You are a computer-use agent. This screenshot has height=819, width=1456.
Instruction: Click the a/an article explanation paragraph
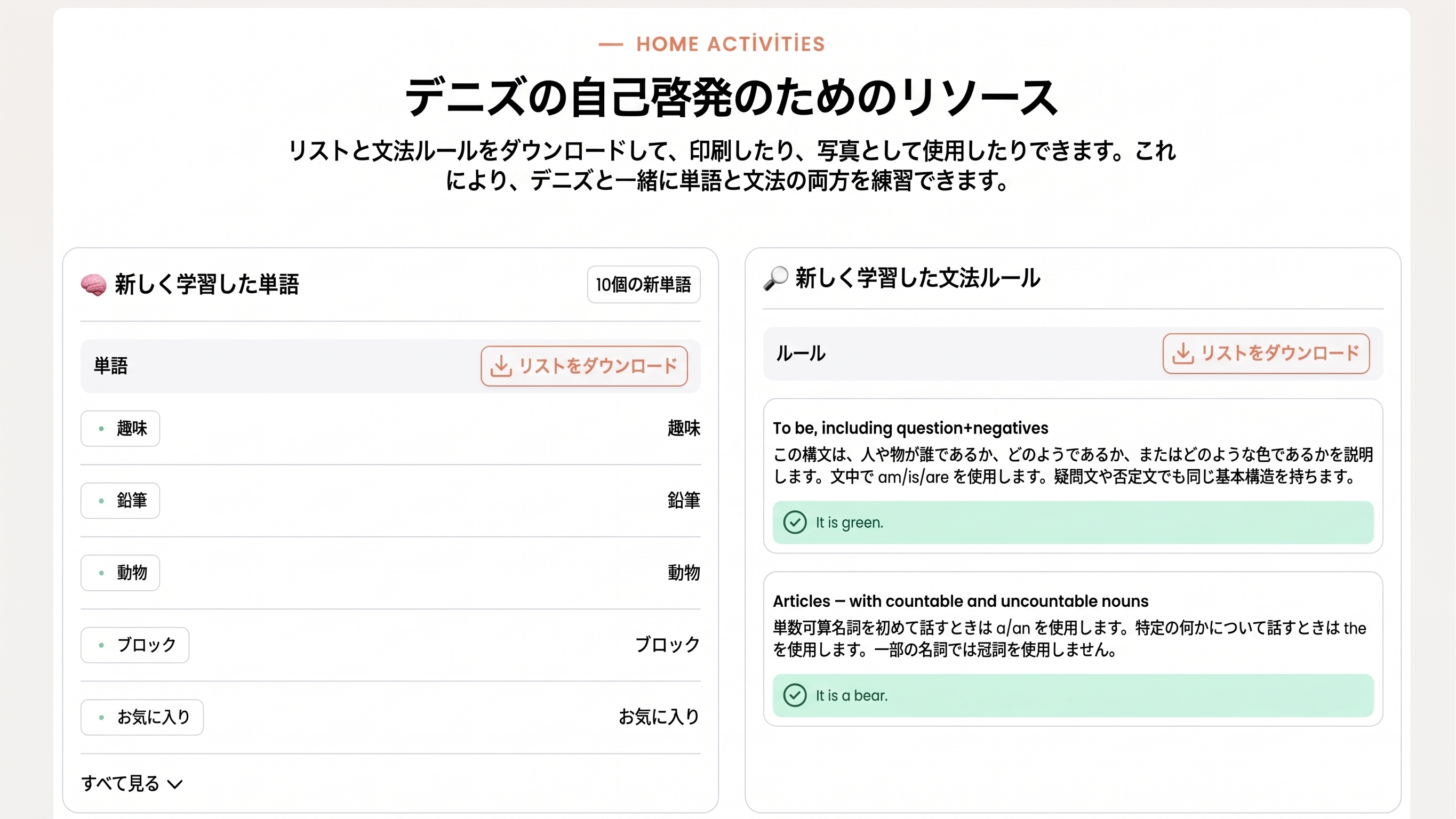click(x=1069, y=639)
